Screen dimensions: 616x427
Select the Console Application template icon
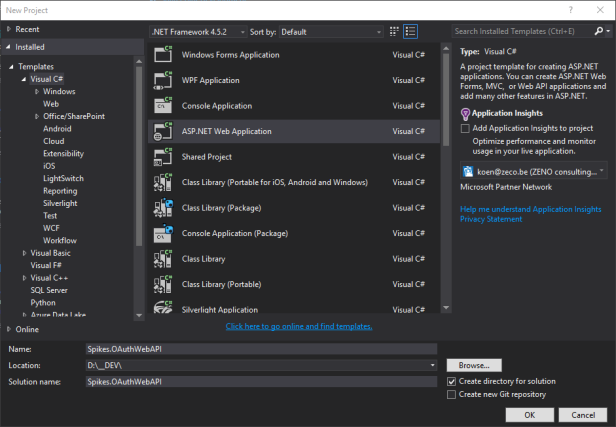point(163,106)
